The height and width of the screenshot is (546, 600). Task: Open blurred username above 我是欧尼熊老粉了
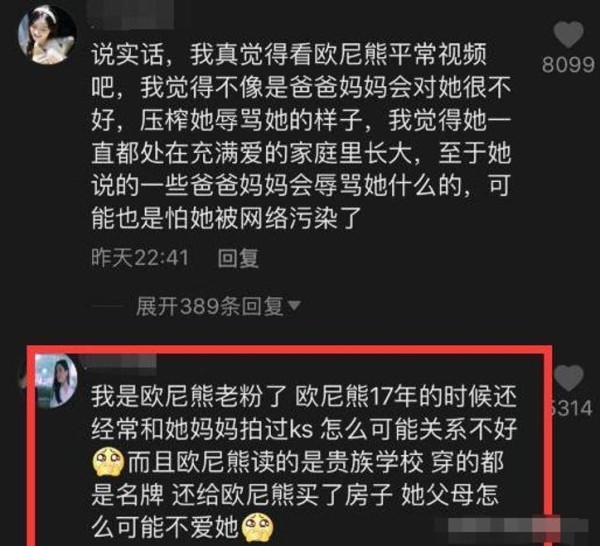click(x=118, y=362)
